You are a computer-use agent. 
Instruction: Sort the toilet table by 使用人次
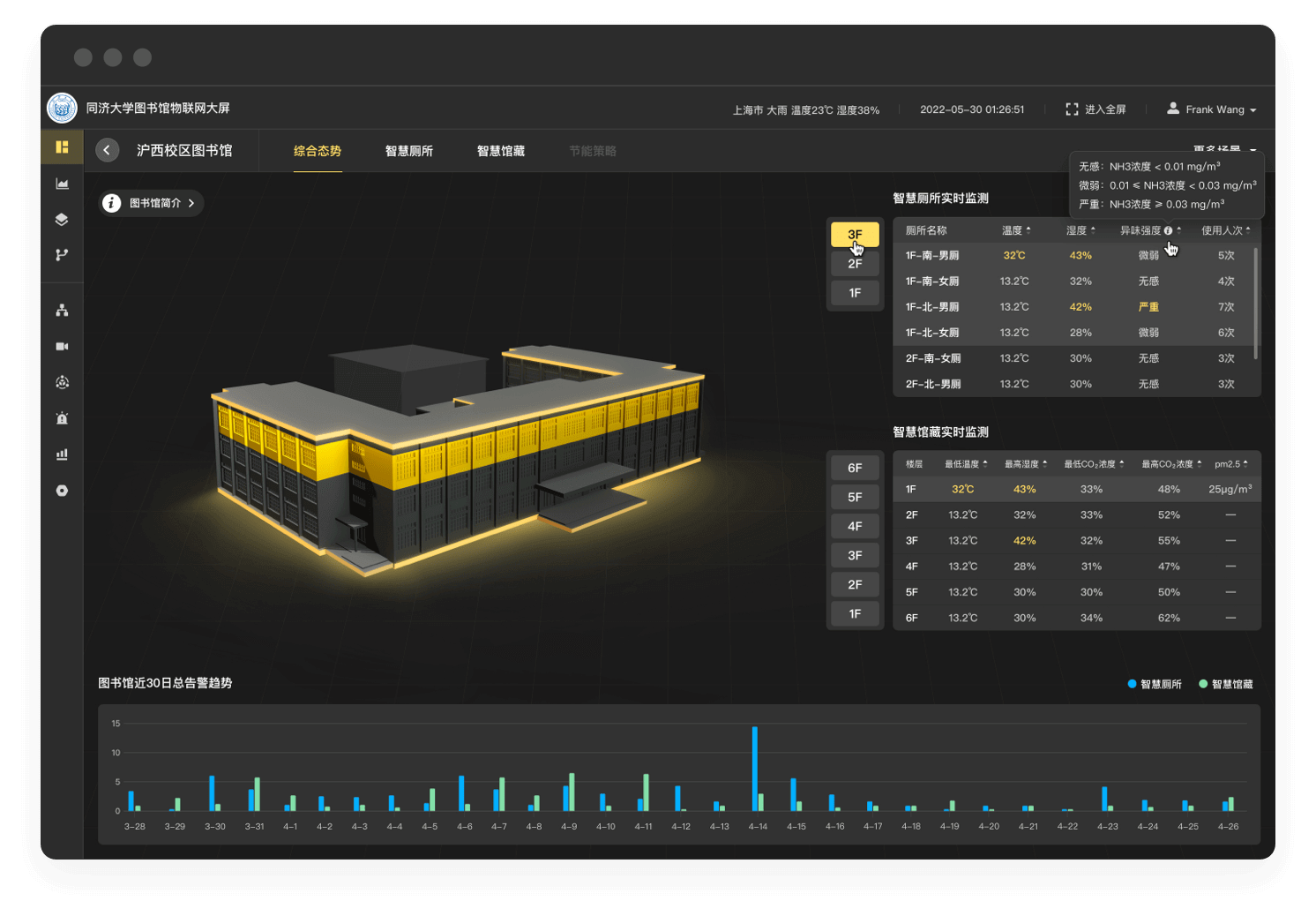click(x=1226, y=230)
